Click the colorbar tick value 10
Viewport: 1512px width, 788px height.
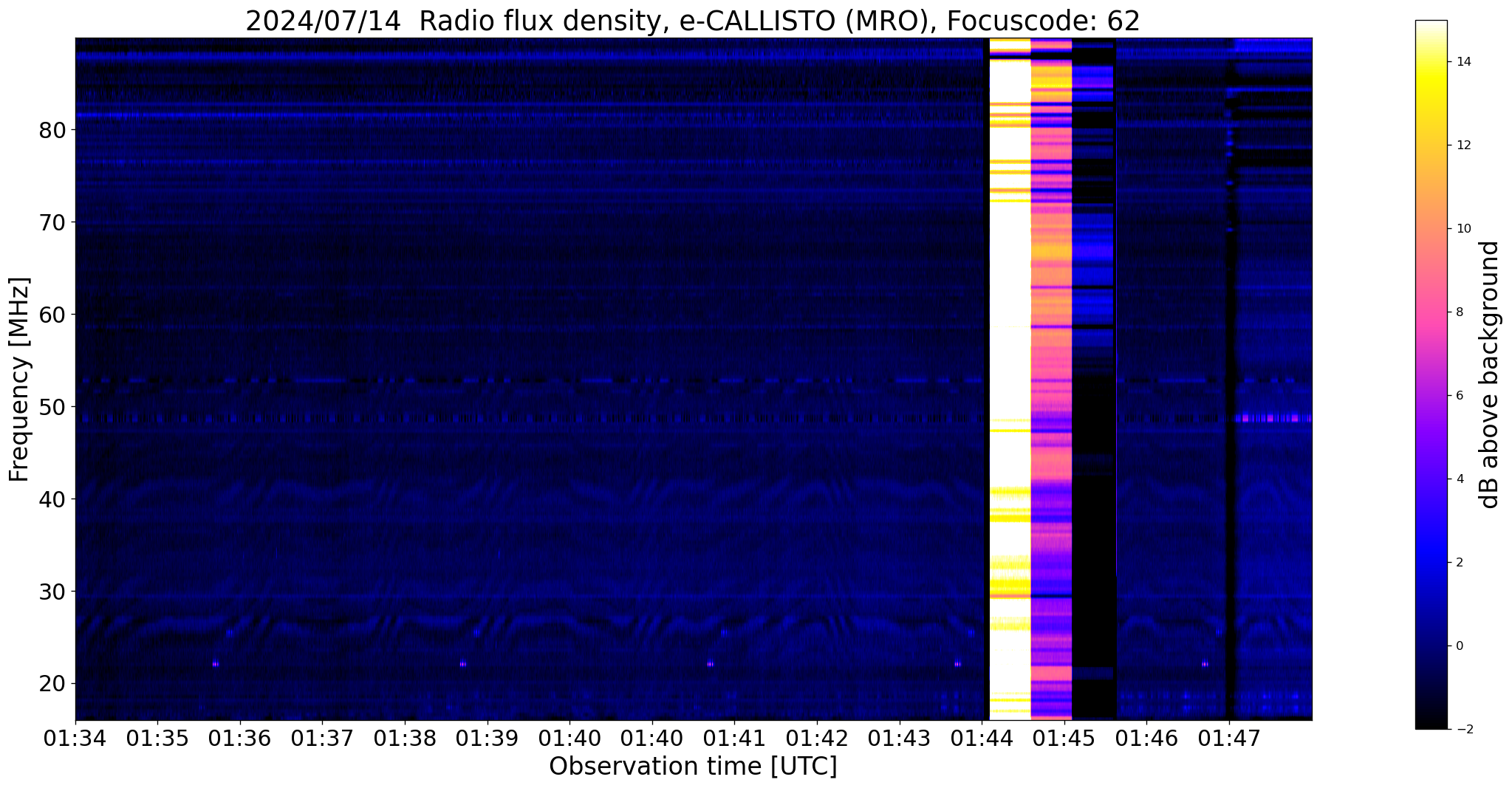pos(1463,229)
